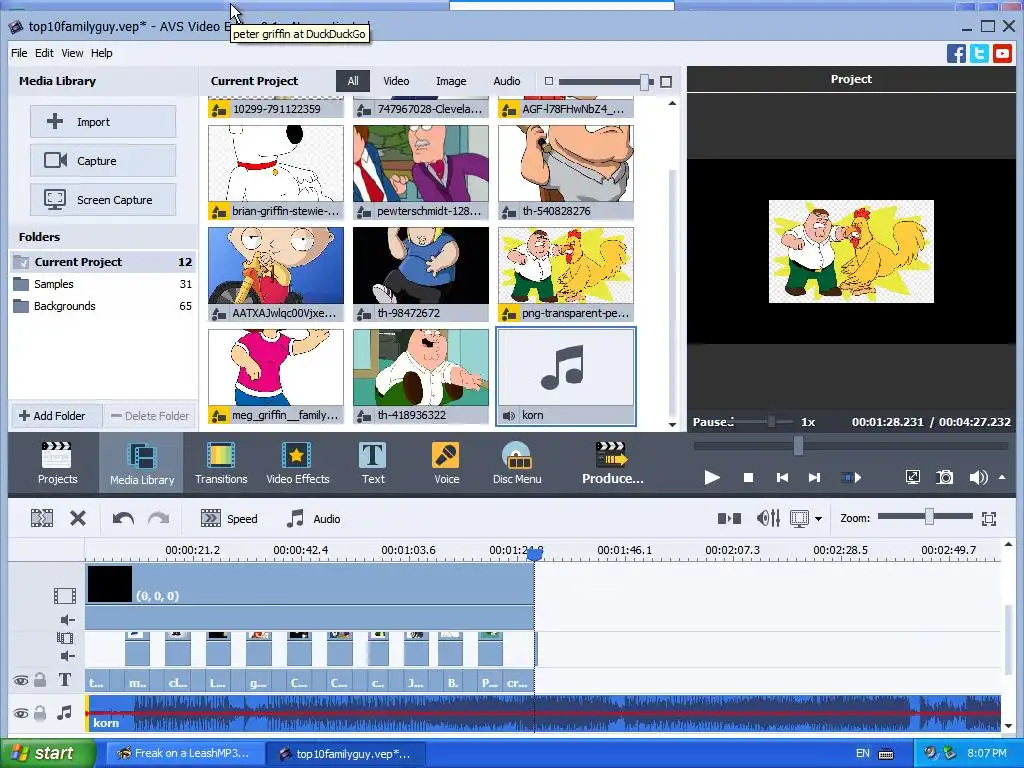This screenshot has width=1024, height=768.
Task: Open the Projects section
Action: pos(57,463)
